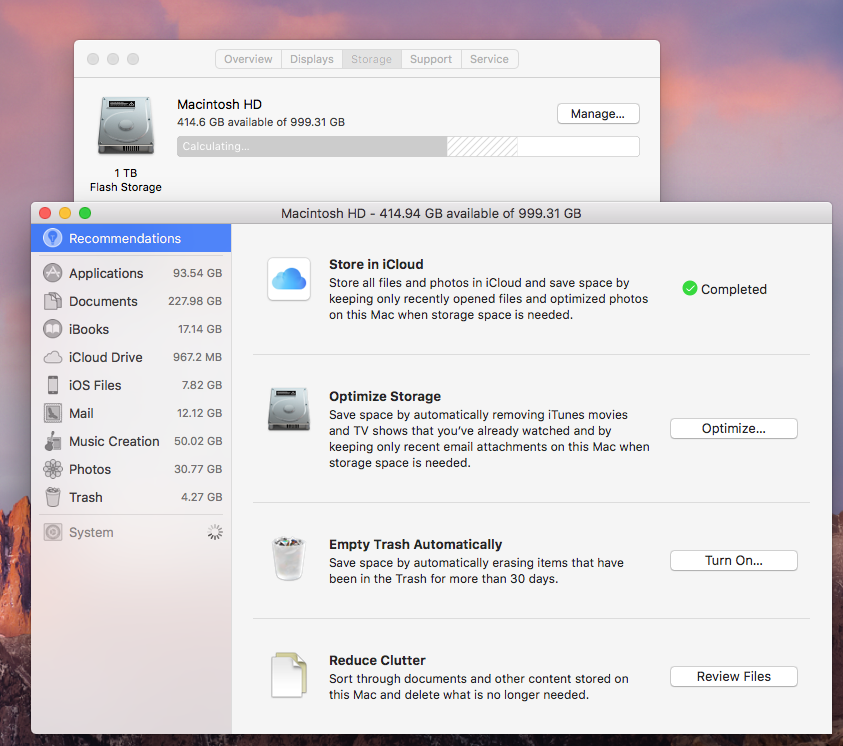
Task: Click the 17.14 GB size value
Action: coord(199,329)
